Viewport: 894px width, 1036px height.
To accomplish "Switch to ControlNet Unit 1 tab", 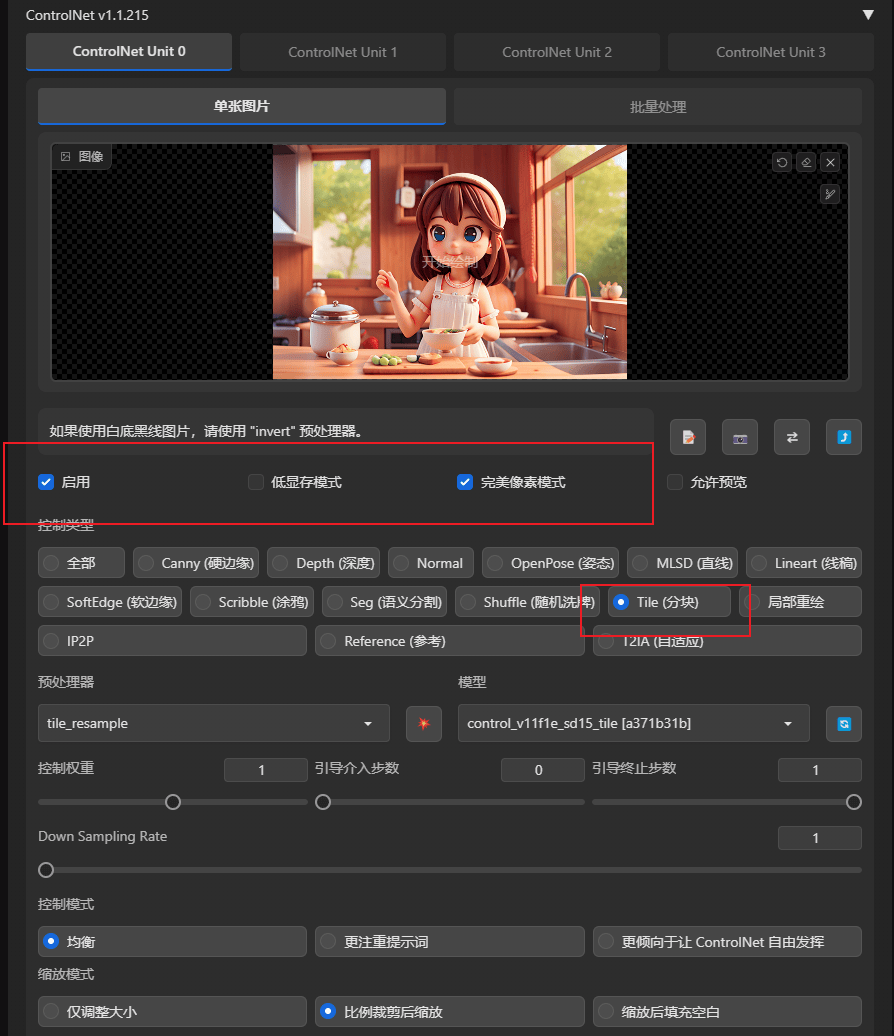I will 343,52.
